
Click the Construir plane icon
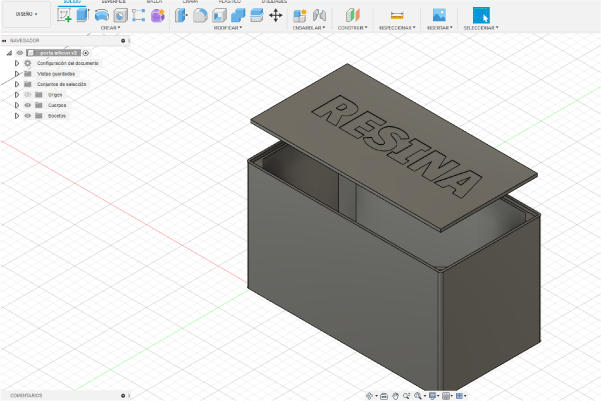[x=351, y=15]
